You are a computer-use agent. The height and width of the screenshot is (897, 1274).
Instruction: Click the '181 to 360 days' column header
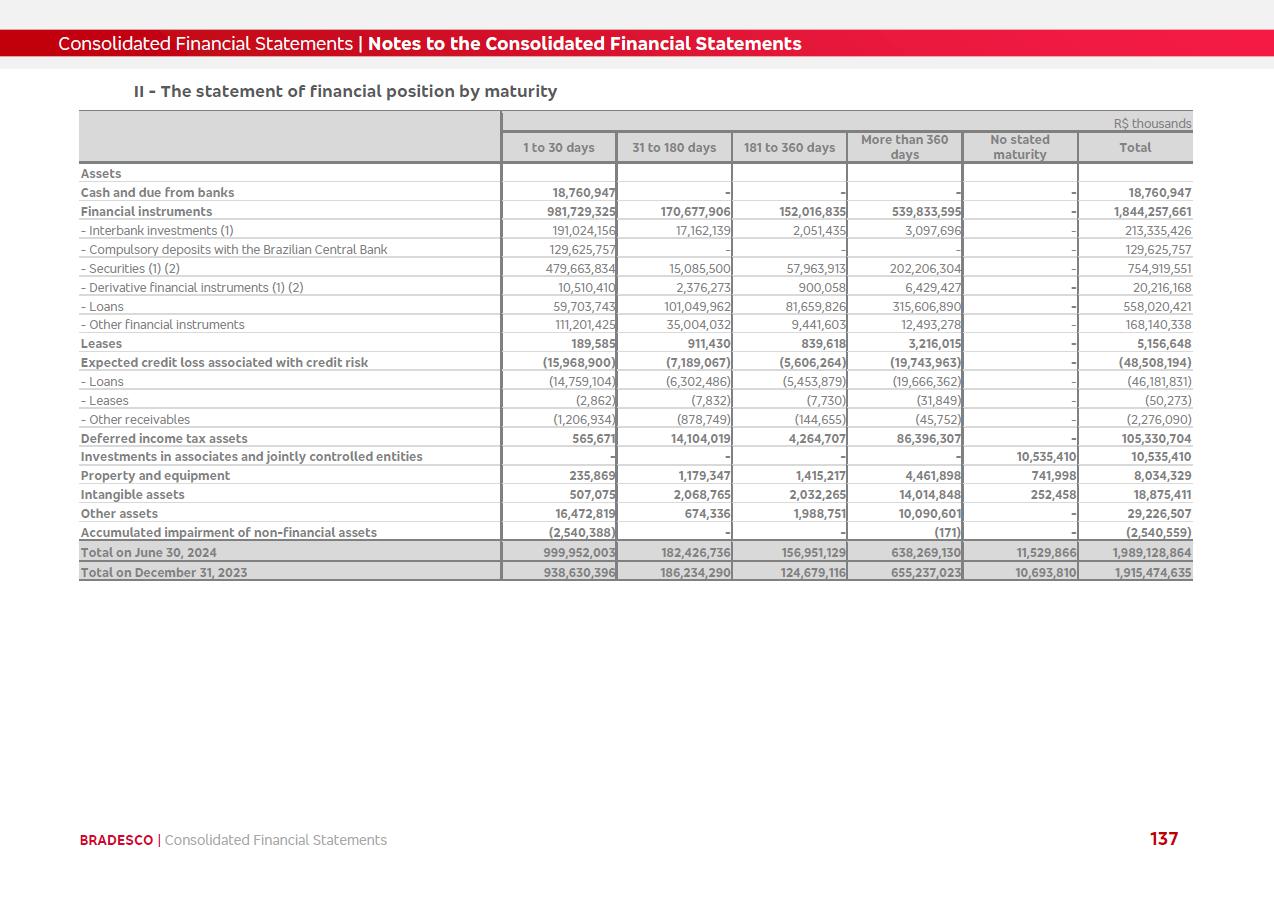(x=789, y=148)
